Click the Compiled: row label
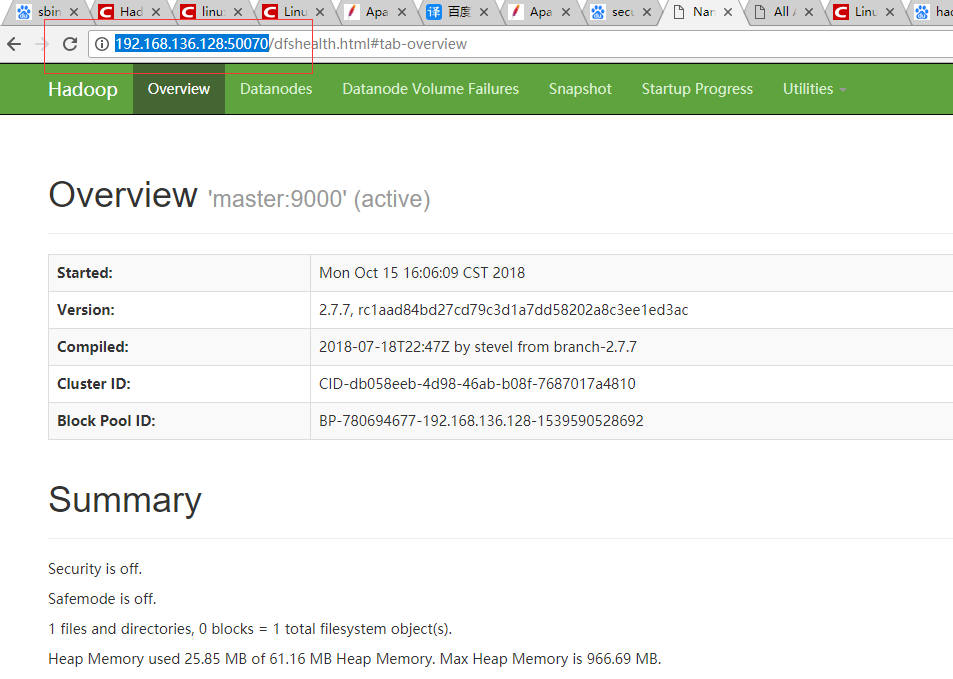This screenshot has width=953, height=679. (x=93, y=347)
